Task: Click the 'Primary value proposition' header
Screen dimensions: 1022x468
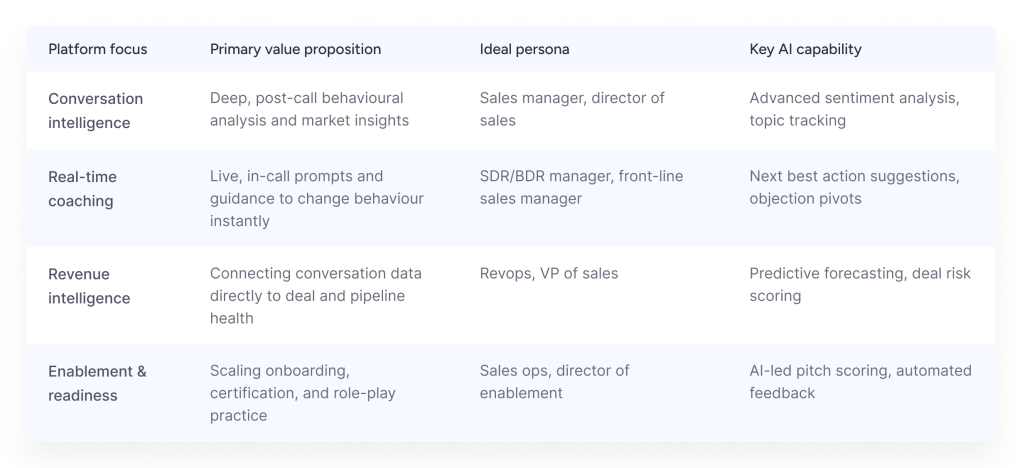Action: 295,49
